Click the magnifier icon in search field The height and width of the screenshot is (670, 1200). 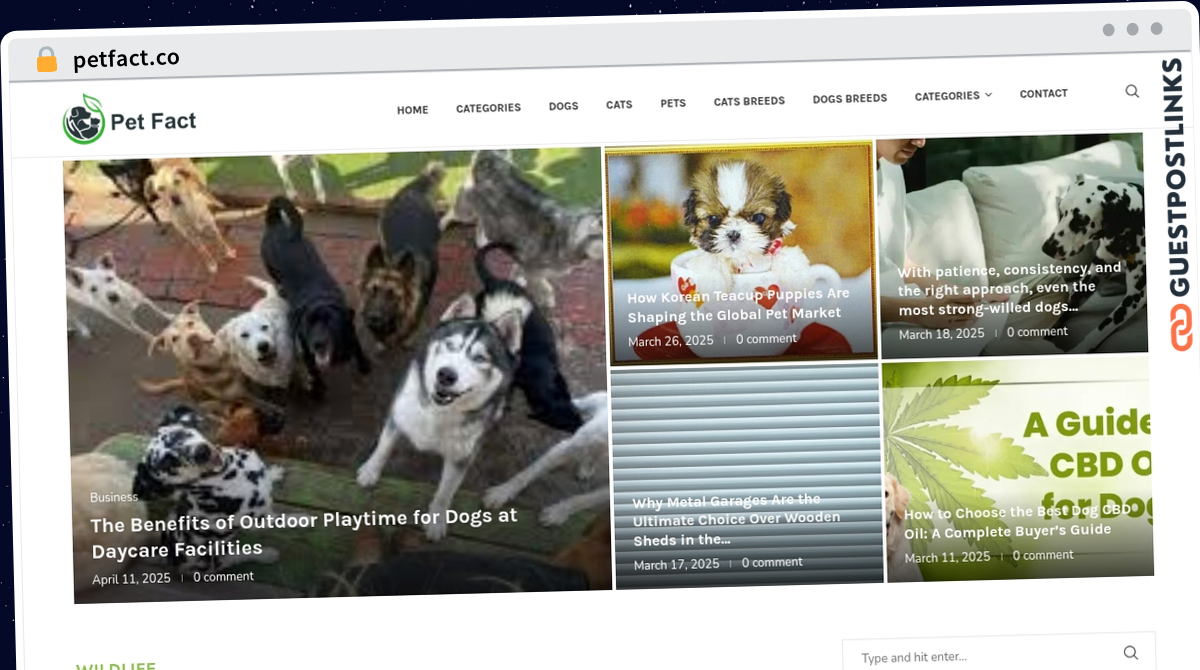point(1130,653)
